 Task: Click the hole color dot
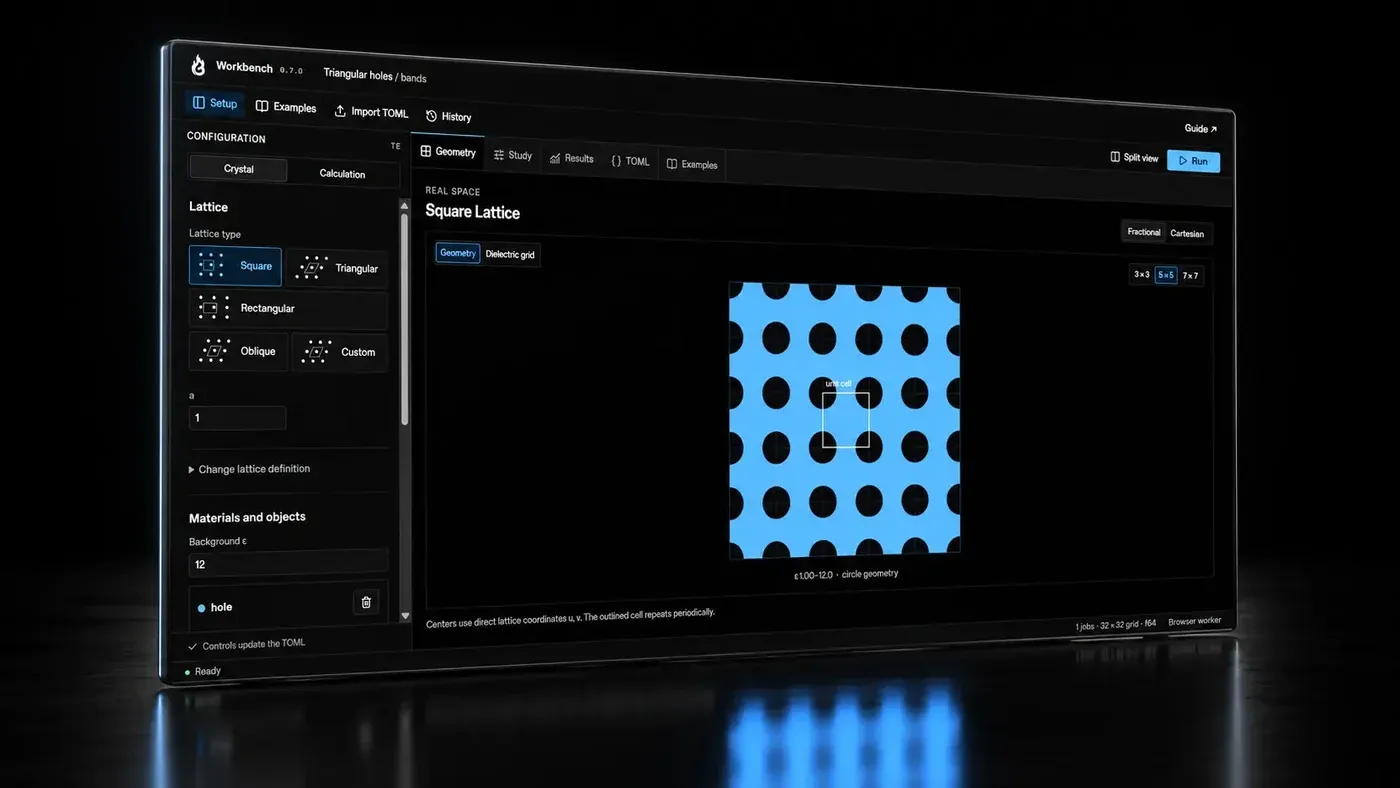click(201, 607)
